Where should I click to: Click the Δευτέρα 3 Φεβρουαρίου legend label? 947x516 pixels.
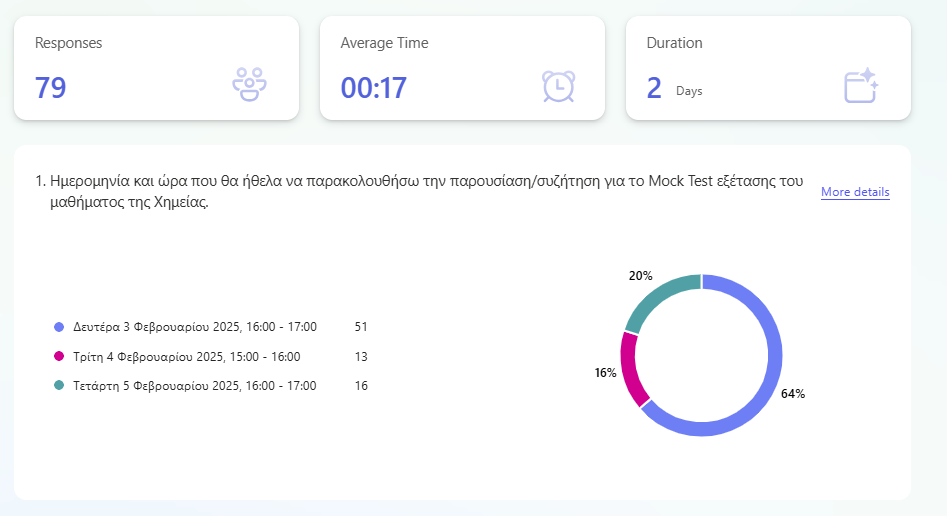[x=194, y=327]
